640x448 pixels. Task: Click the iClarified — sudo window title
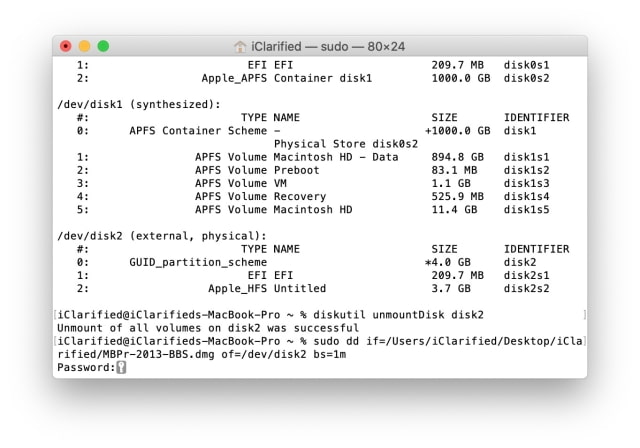pyautogui.click(x=328, y=47)
